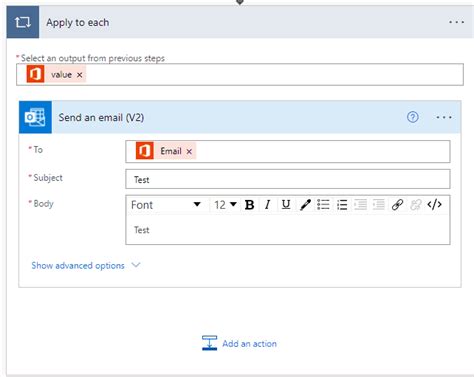474x377 pixels.
Task: Open the Font family dropdown
Action: (166, 204)
